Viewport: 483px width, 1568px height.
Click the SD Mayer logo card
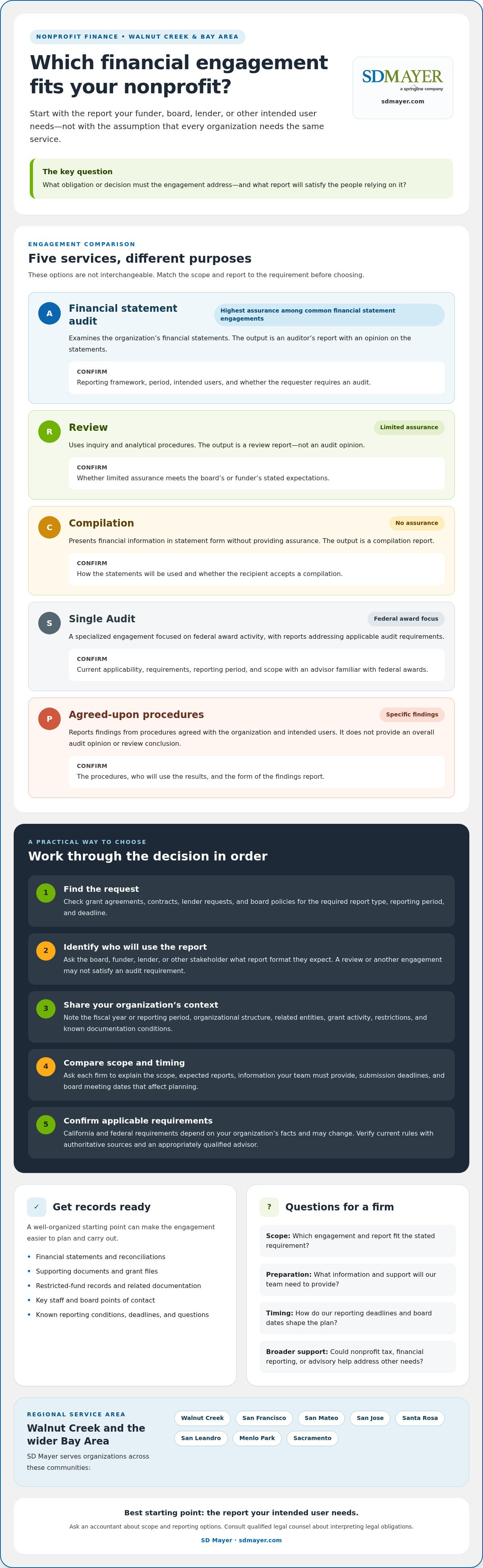402,88
